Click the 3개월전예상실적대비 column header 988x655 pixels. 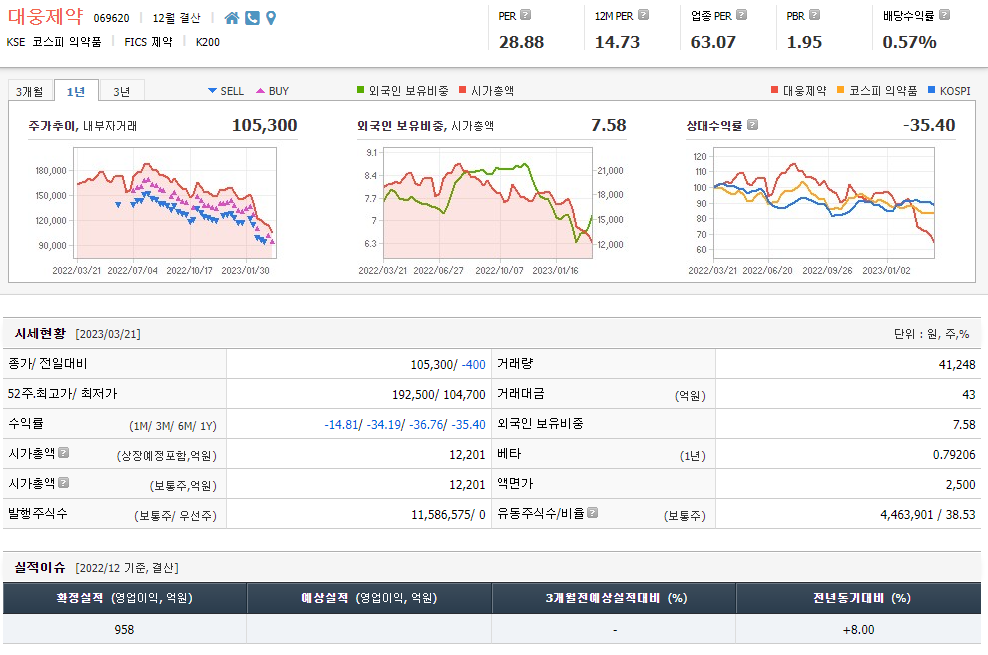pyautogui.click(x=614, y=598)
